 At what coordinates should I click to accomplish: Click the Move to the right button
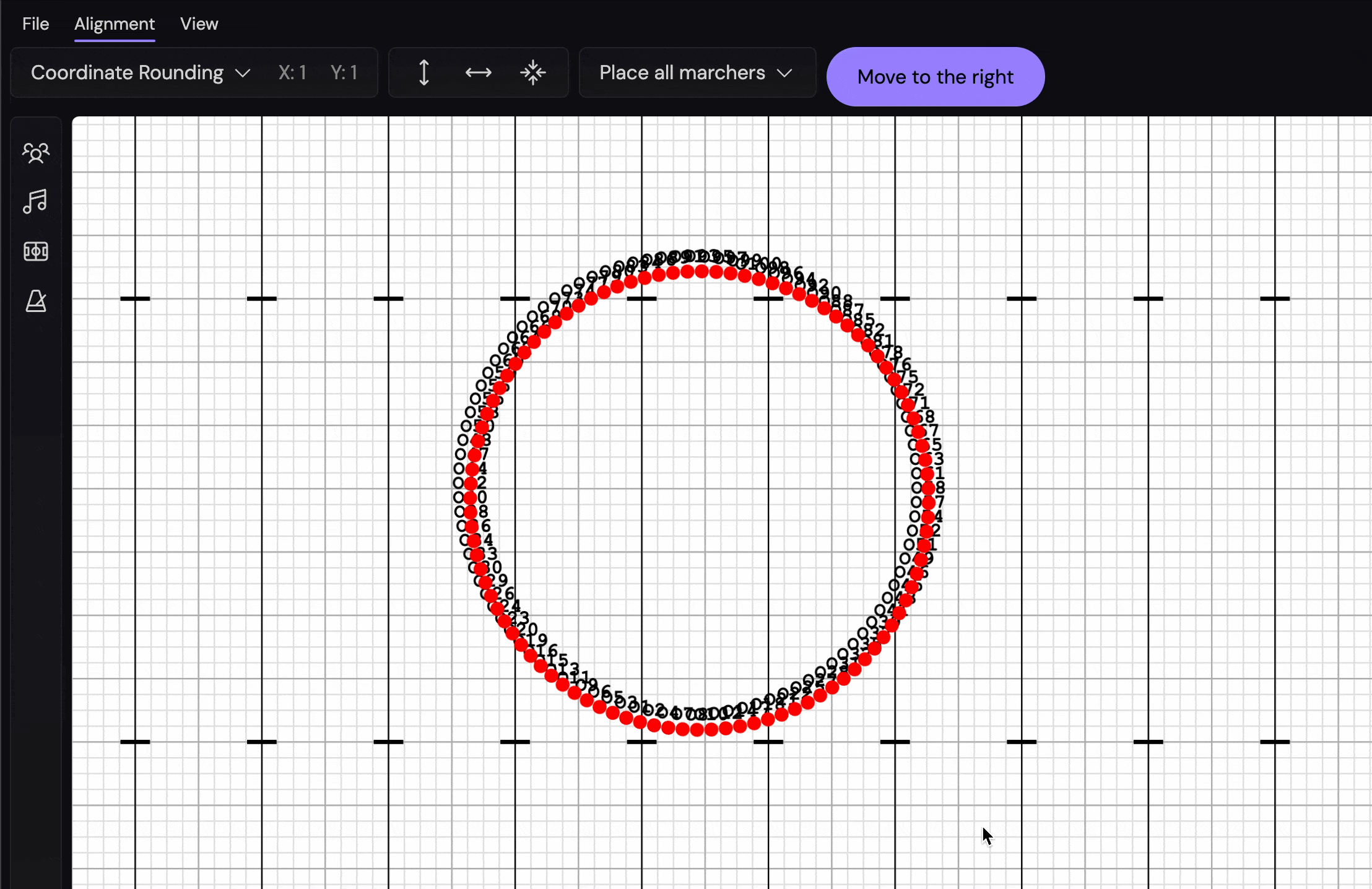click(935, 76)
